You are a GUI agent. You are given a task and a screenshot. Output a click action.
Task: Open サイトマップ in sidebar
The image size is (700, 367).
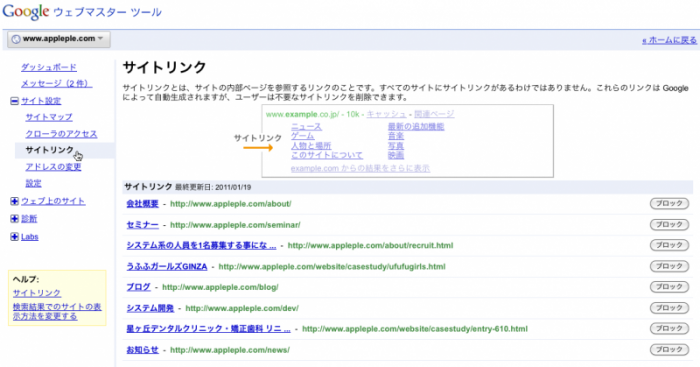(49, 117)
